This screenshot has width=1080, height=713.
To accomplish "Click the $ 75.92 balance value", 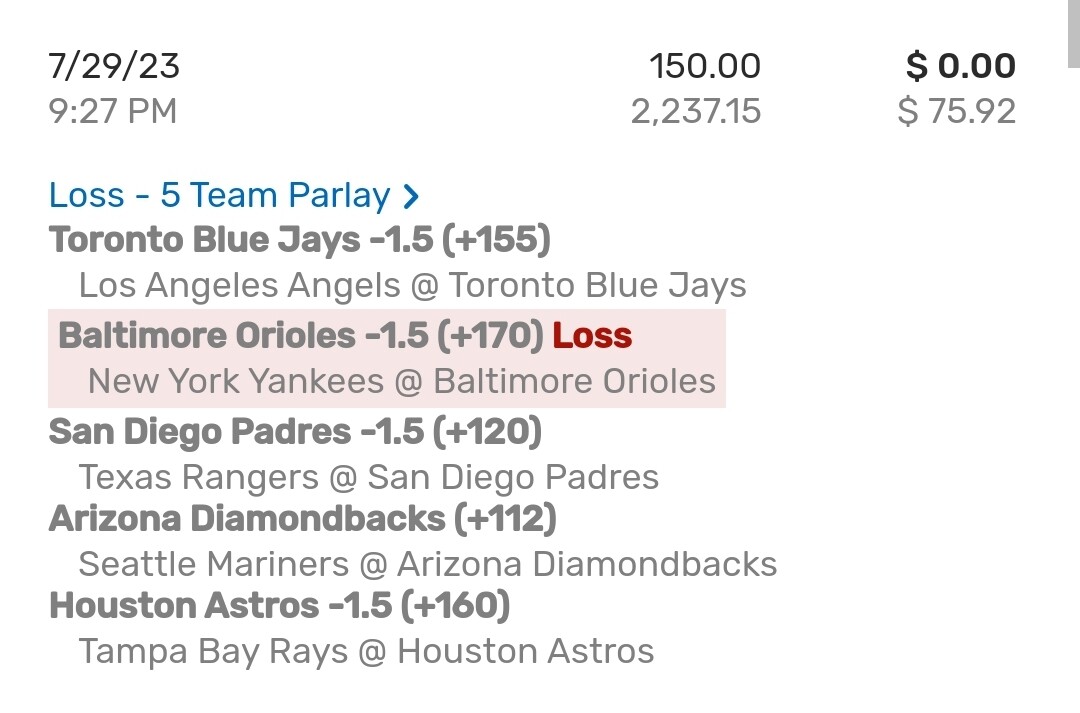I will (956, 110).
